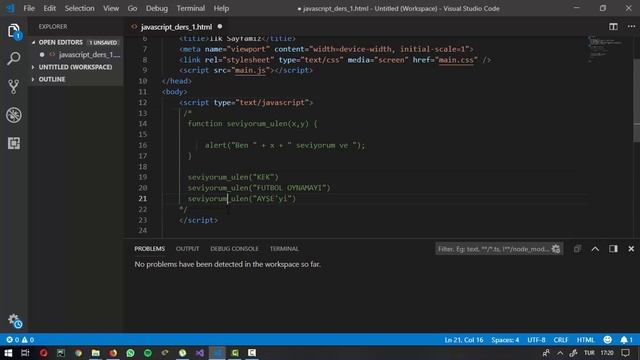The height and width of the screenshot is (360, 640).
Task: Open the Opera icon on the taskbar
Action: (x=43, y=353)
